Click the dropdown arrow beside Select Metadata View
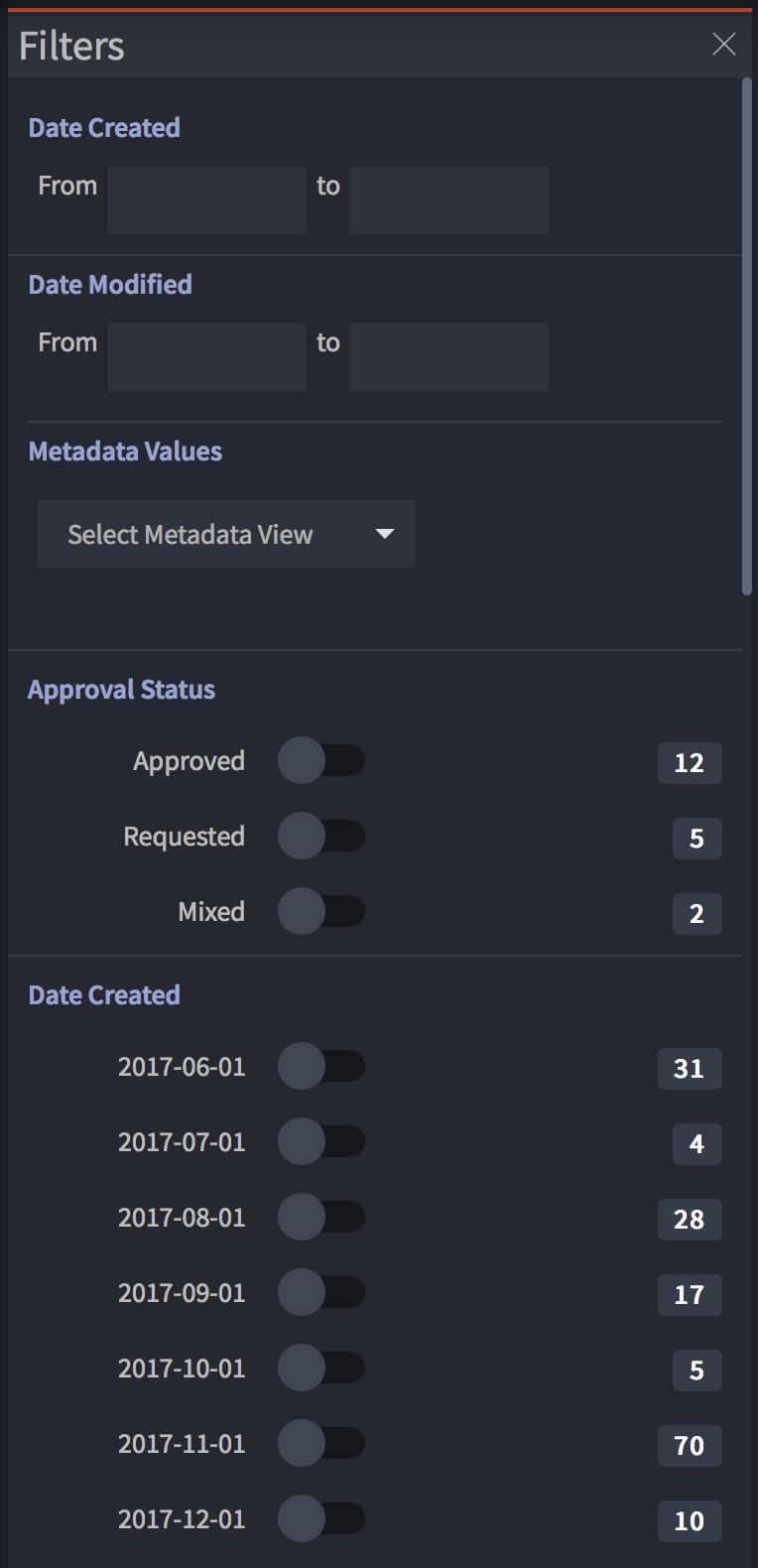 click(x=385, y=534)
